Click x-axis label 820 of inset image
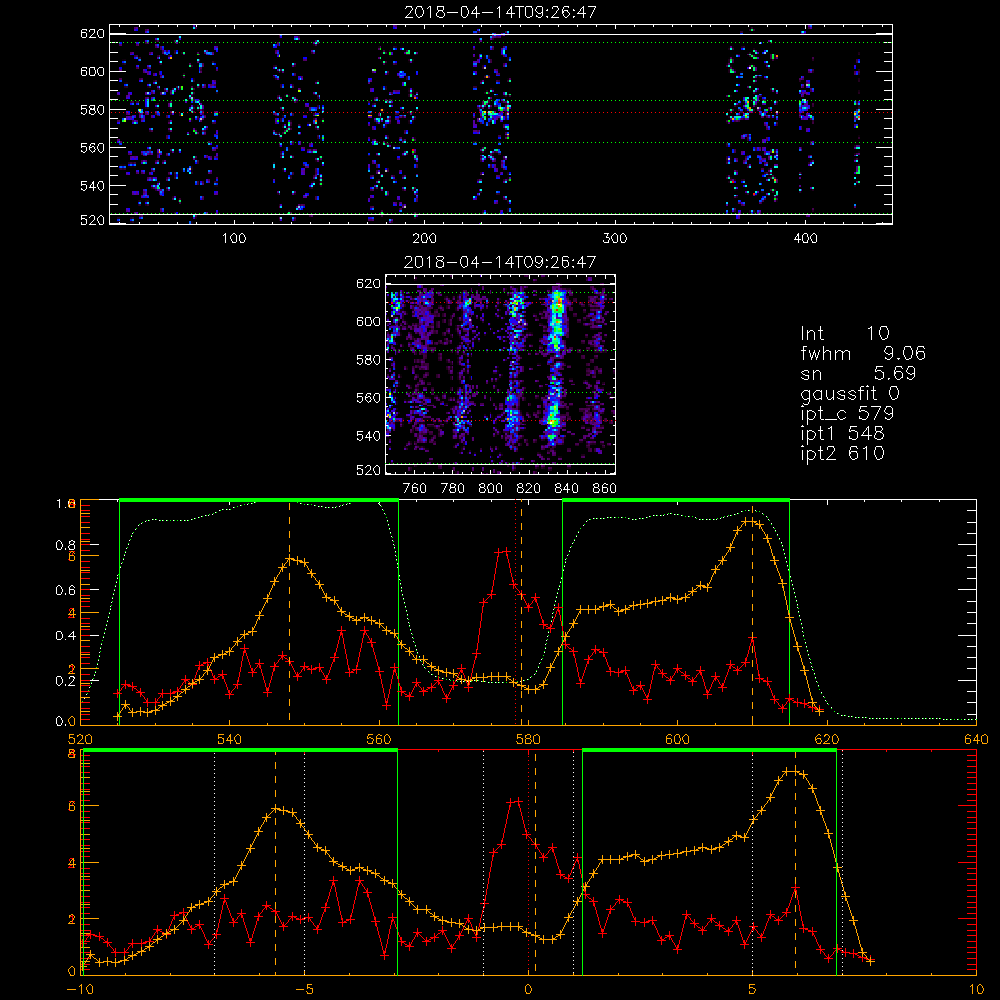Screen dimensions: 1000x1000 point(529,489)
